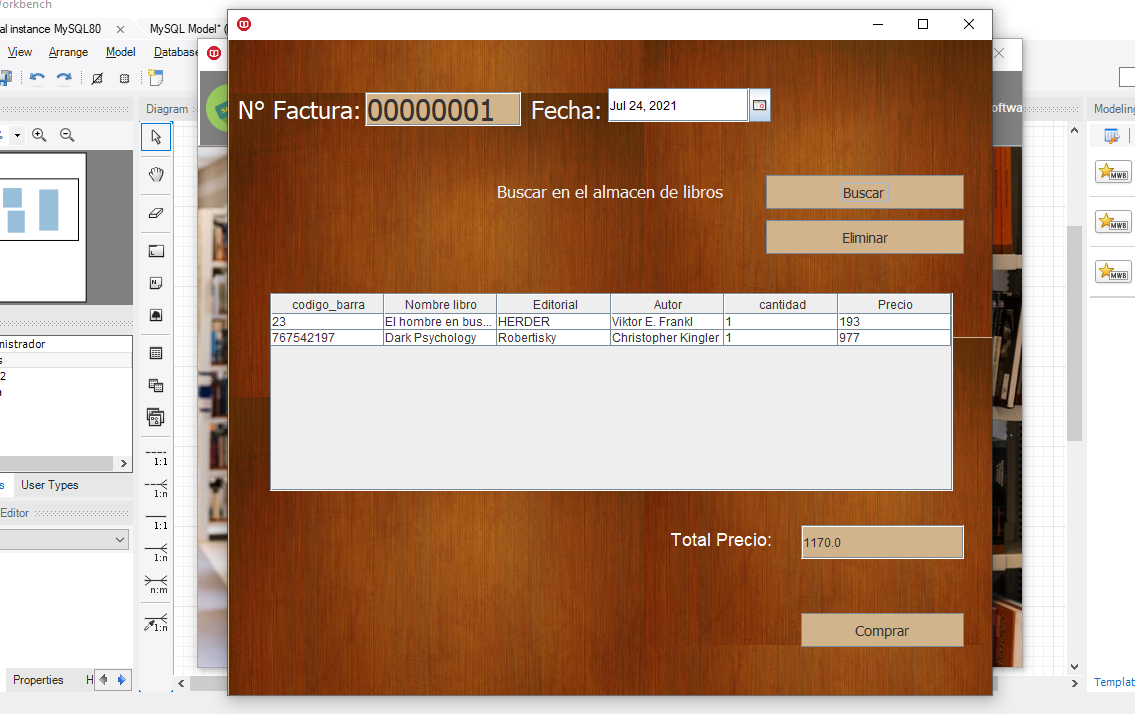1135x714 pixels.
Task: Click the redo arrow in Workbench toolbar
Action: coord(64,77)
